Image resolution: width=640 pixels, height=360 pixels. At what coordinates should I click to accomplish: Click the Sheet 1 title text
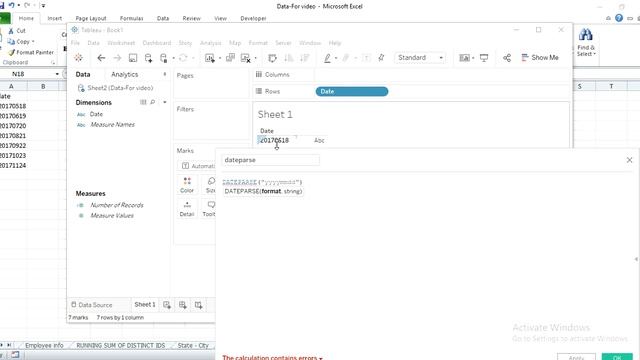pyautogui.click(x=275, y=115)
